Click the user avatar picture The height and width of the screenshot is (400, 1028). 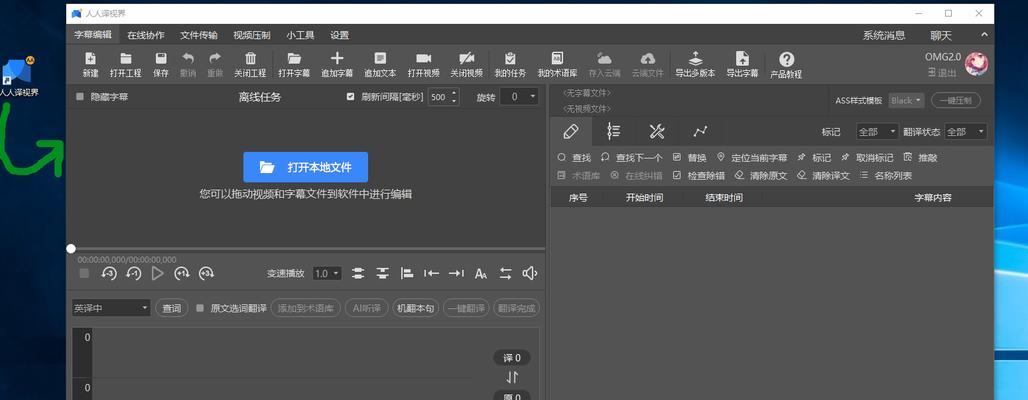[x=977, y=64]
